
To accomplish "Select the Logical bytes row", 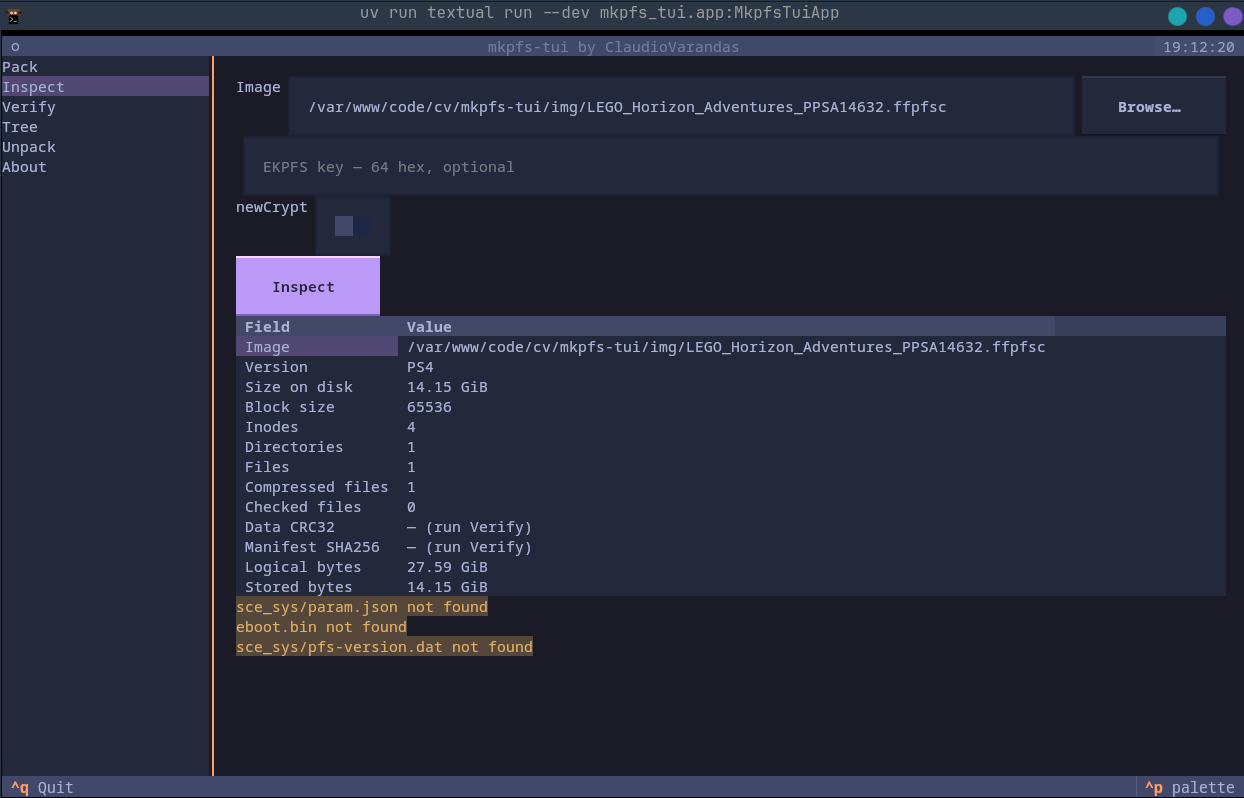I will [731, 566].
